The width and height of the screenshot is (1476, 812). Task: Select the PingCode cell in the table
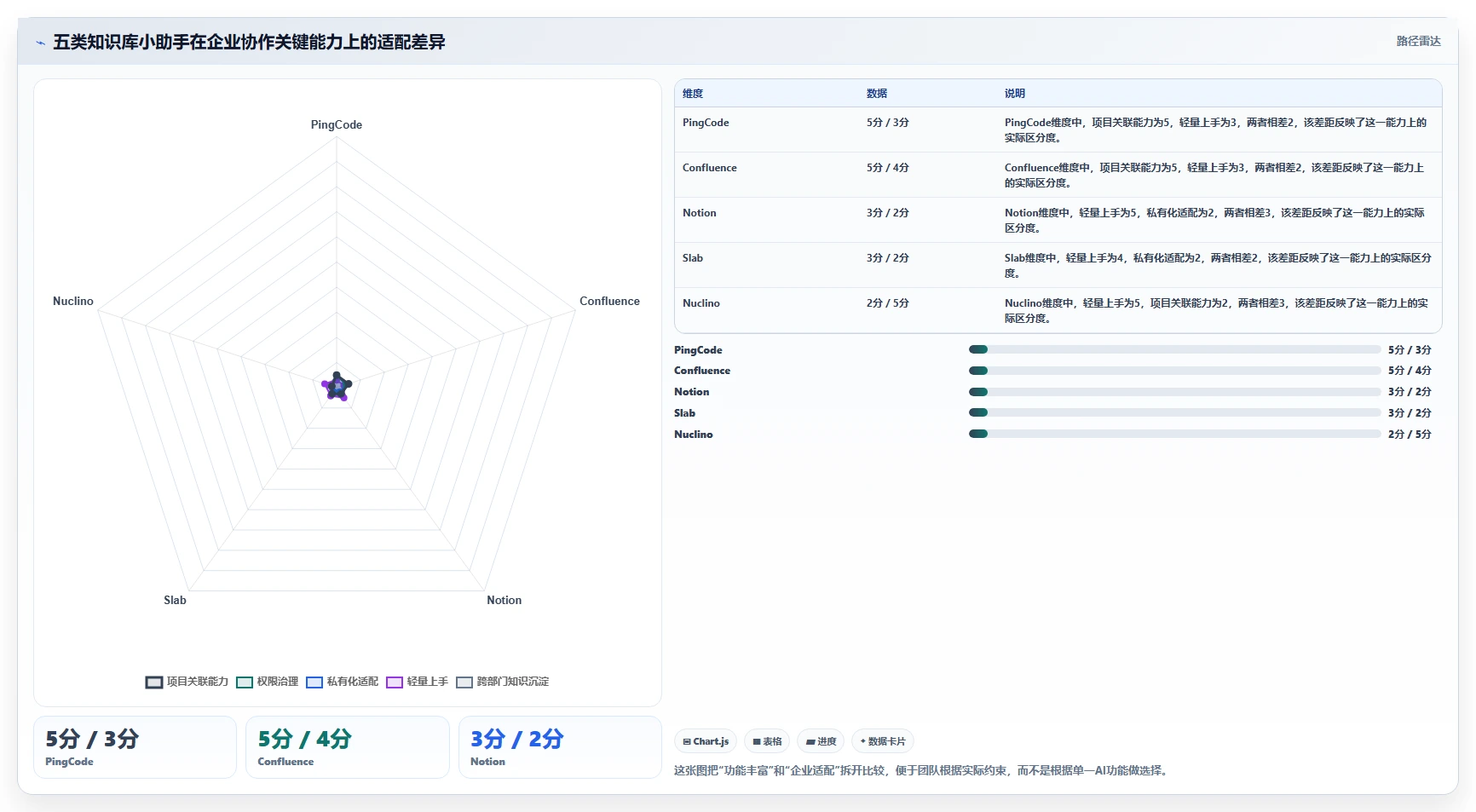pos(706,123)
